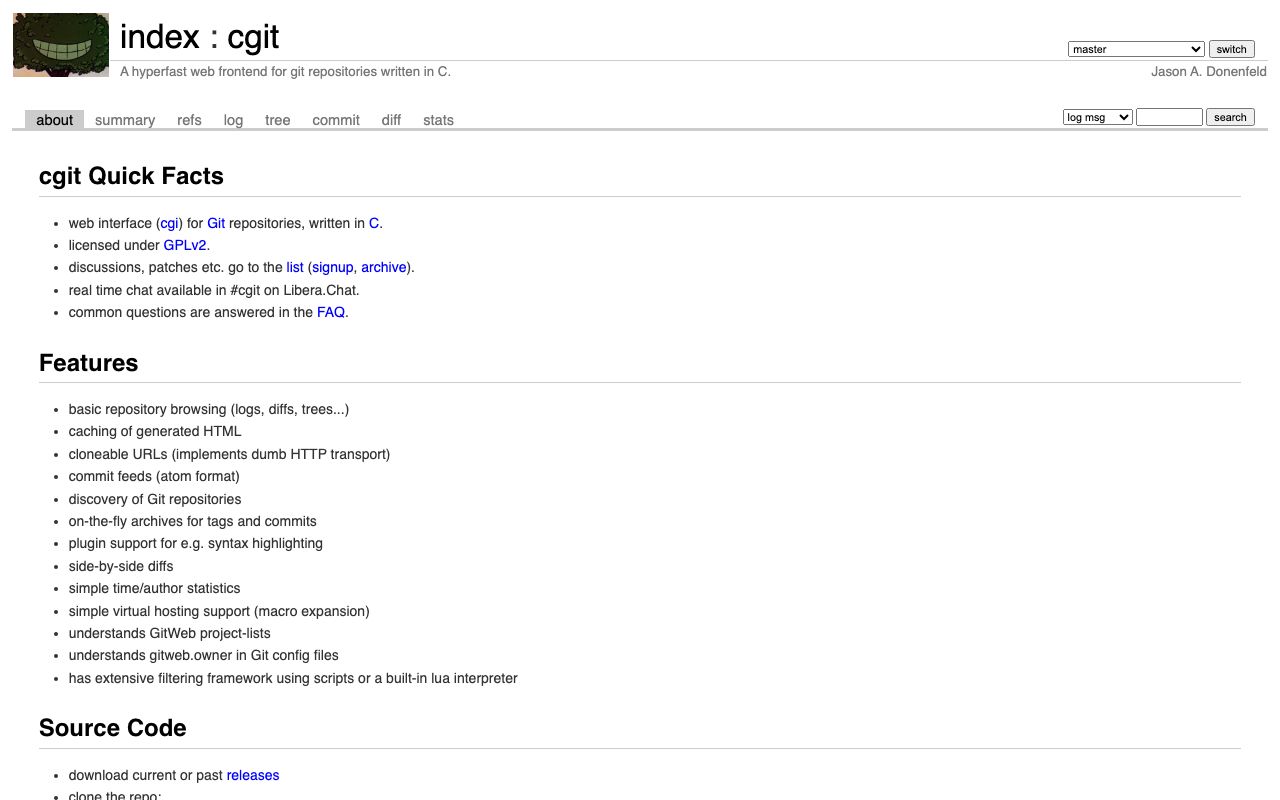
Task: Open the mailing list archive link
Action: coord(384,267)
